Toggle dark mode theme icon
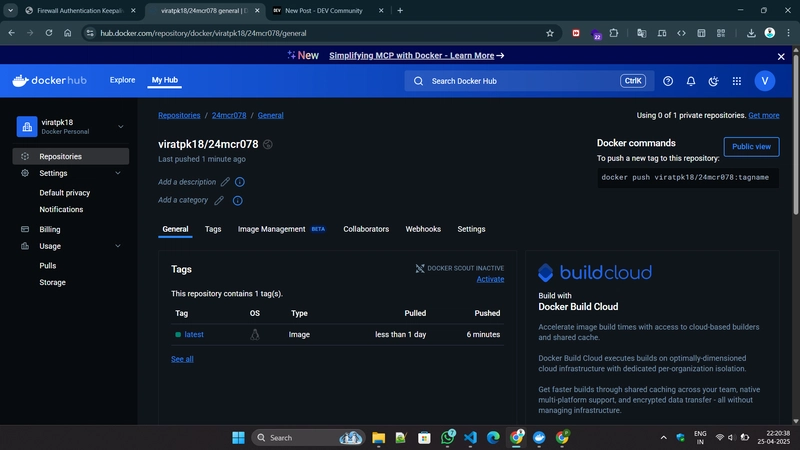Image resolution: width=800 pixels, height=450 pixels. click(x=713, y=81)
